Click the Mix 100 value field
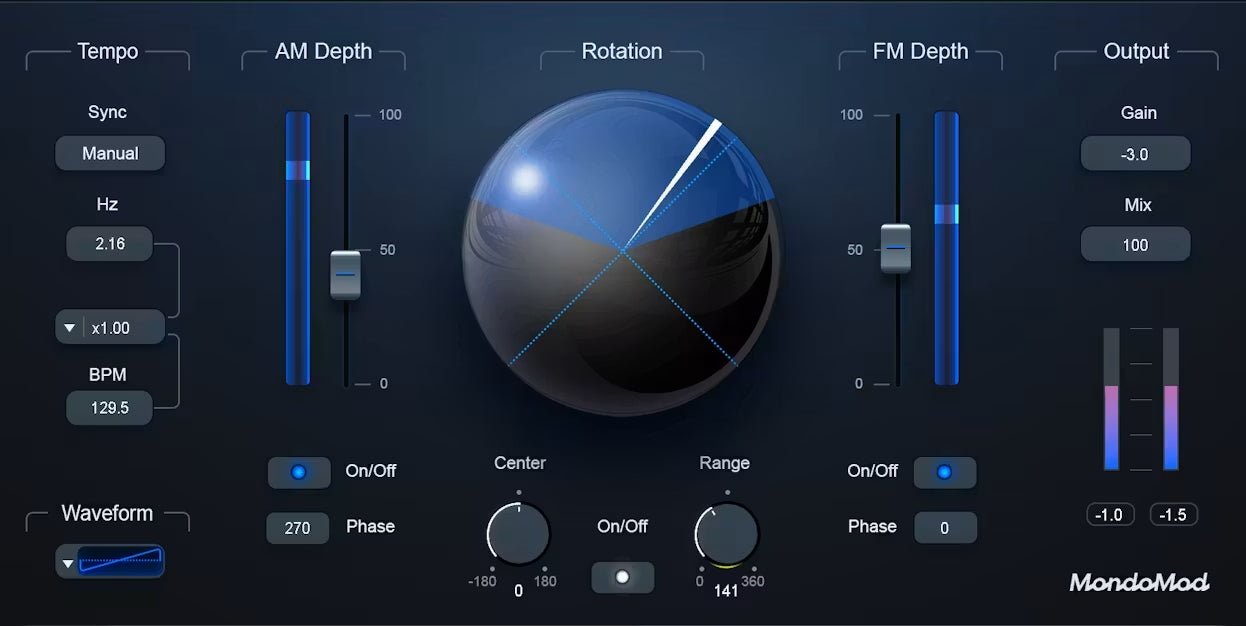The image size is (1246, 626). click(x=1136, y=245)
